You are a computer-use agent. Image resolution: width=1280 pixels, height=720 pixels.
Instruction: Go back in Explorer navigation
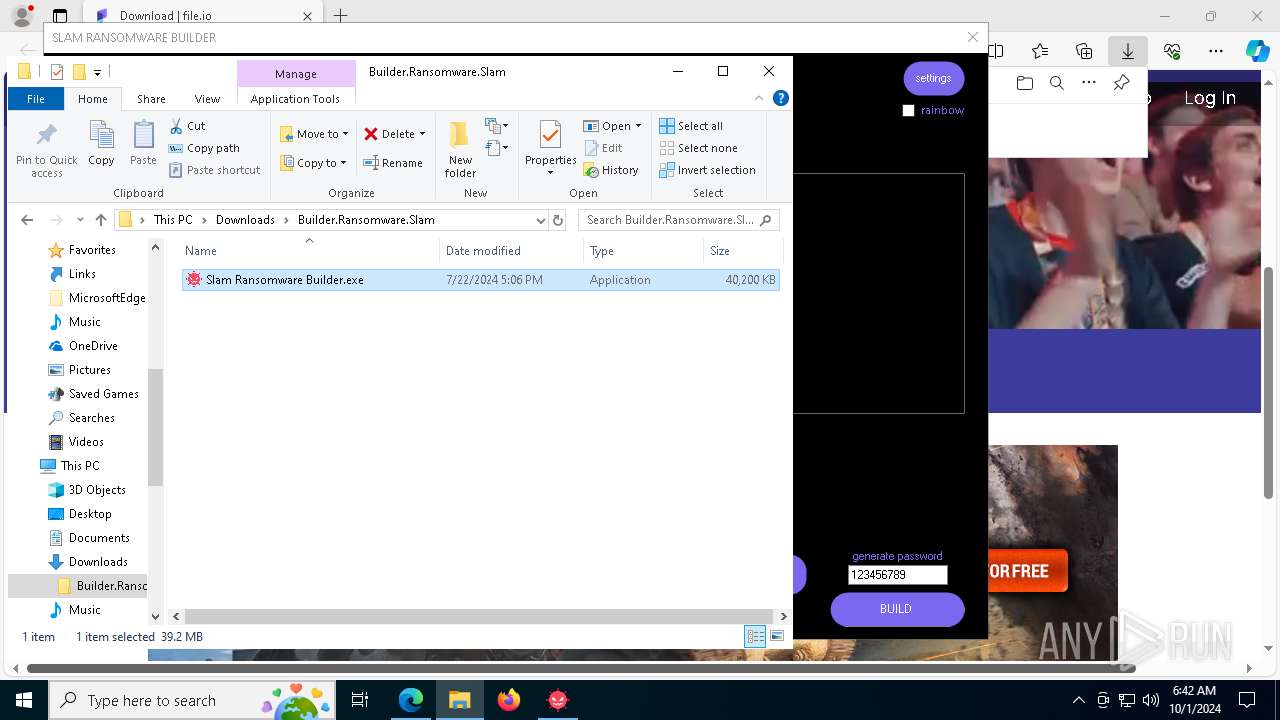point(27,220)
